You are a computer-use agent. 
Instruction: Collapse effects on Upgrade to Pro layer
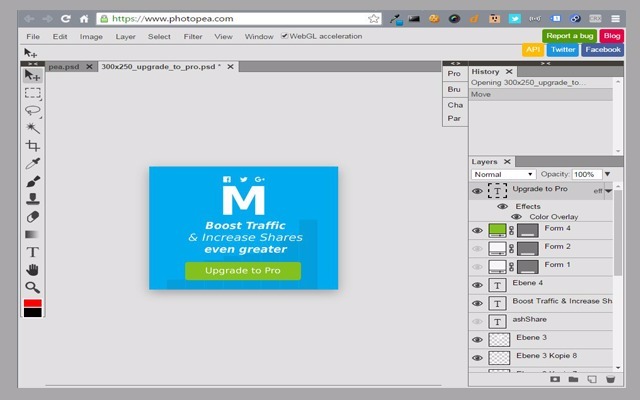(608, 190)
